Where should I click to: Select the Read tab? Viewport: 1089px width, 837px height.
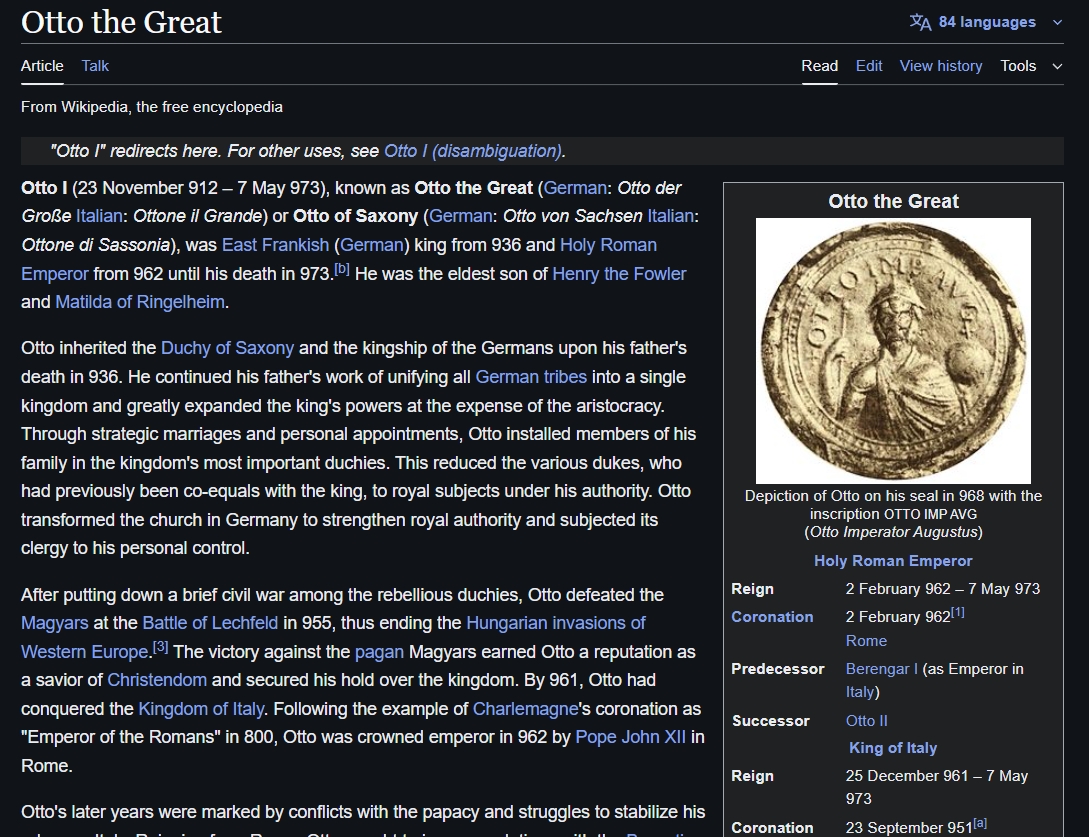pyautogui.click(x=820, y=66)
